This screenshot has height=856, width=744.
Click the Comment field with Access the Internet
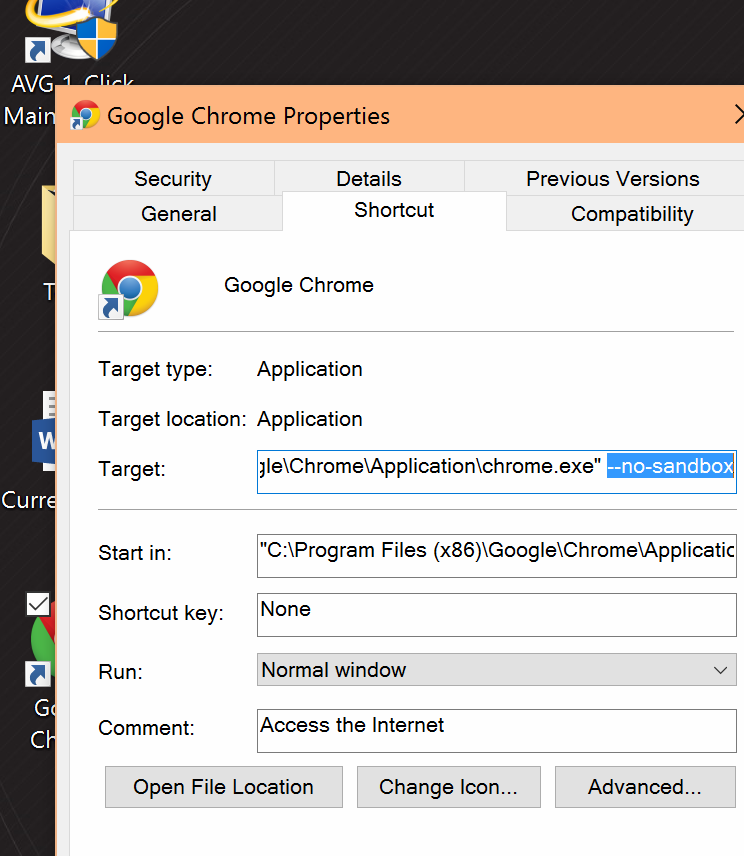tap(497, 731)
